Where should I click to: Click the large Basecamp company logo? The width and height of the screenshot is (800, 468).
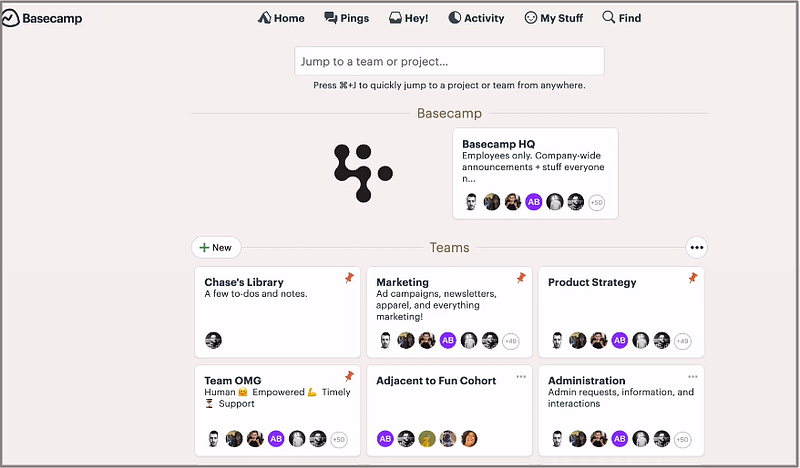[x=361, y=173]
